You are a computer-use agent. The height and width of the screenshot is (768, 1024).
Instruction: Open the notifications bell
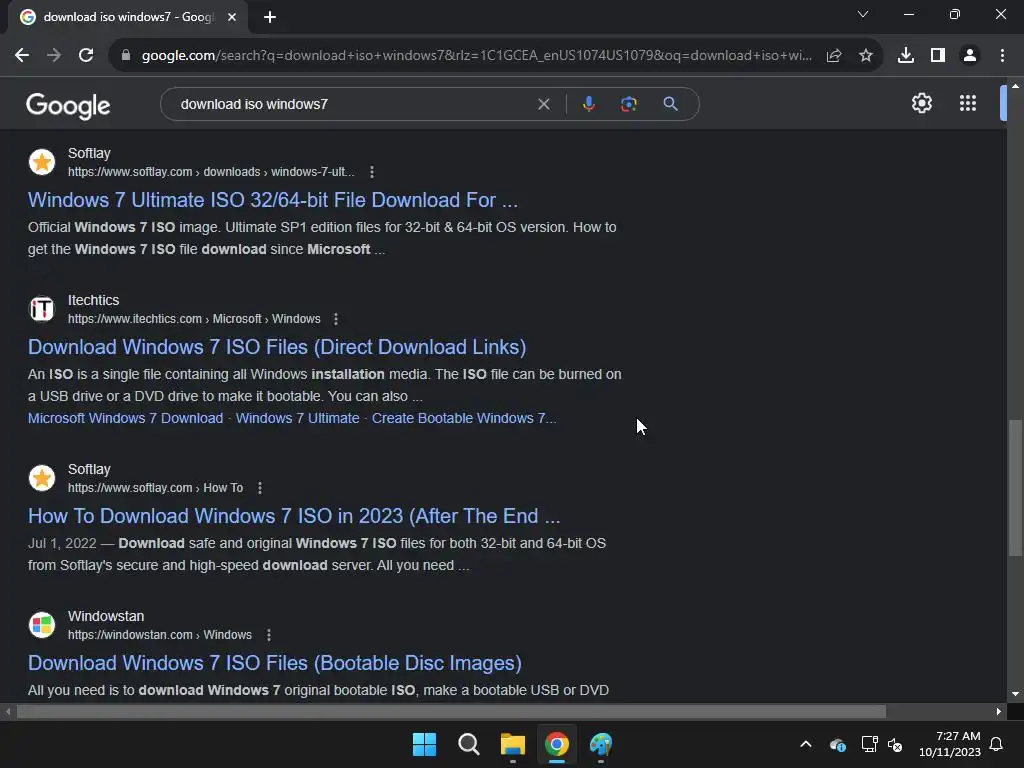(997, 744)
